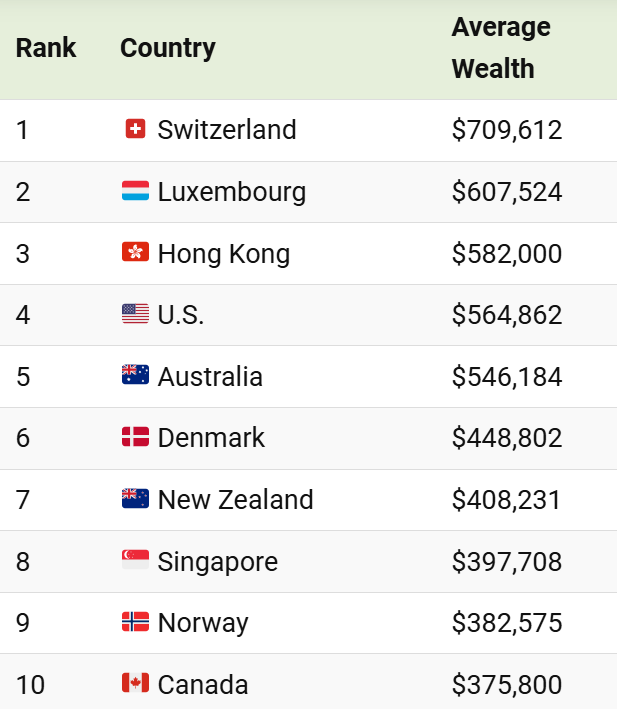Image resolution: width=617 pixels, height=709 pixels.
Task: Click the Norway country name
Action: click(203, 623)
